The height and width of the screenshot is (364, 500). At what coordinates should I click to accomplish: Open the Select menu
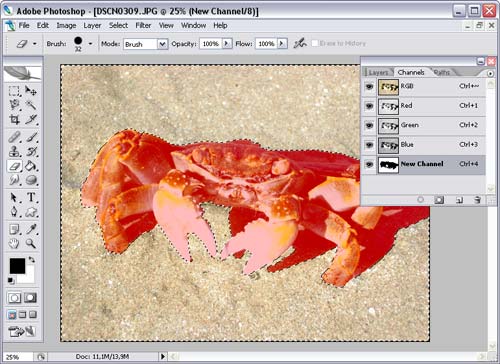(118, 25)
